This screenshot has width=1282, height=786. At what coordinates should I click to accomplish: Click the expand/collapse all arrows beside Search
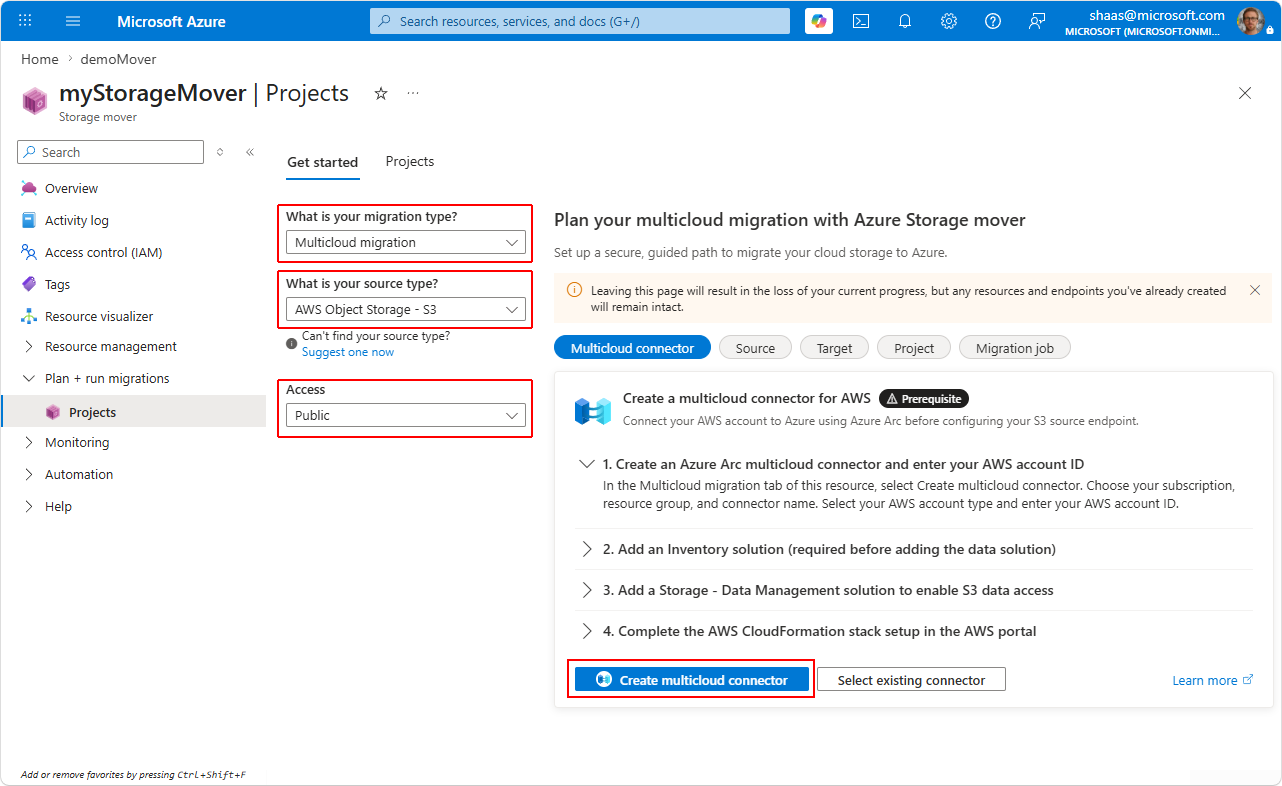tap(220, 152)
